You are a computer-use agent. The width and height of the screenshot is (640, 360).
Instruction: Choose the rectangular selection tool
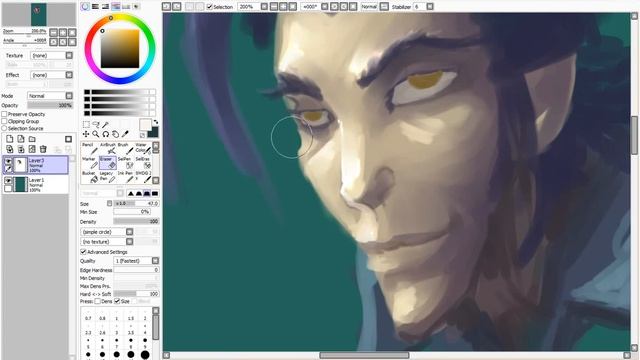pyautogui.click(x=86, y=124)
